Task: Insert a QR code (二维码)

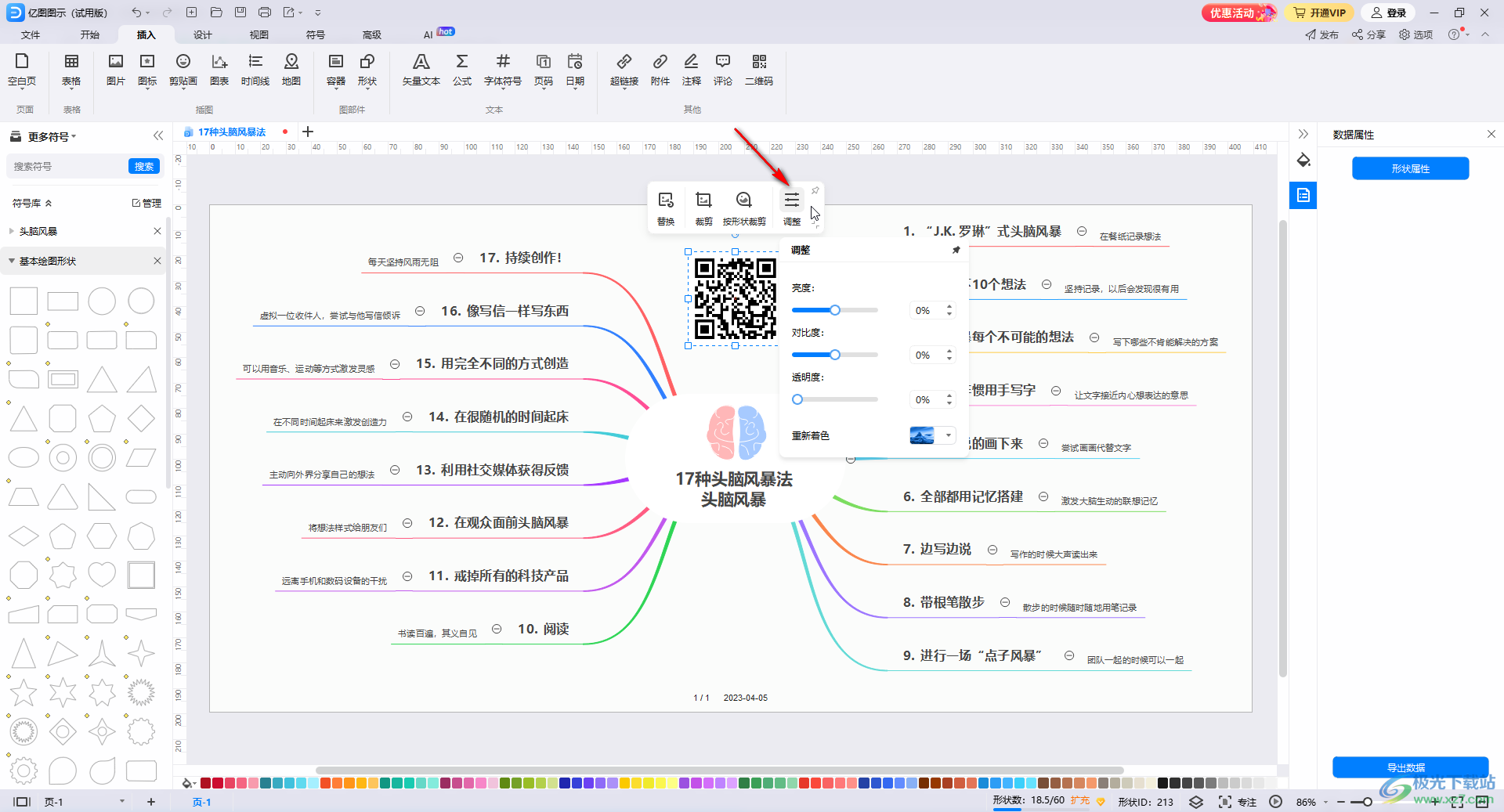Action: (x=759, y=70)
